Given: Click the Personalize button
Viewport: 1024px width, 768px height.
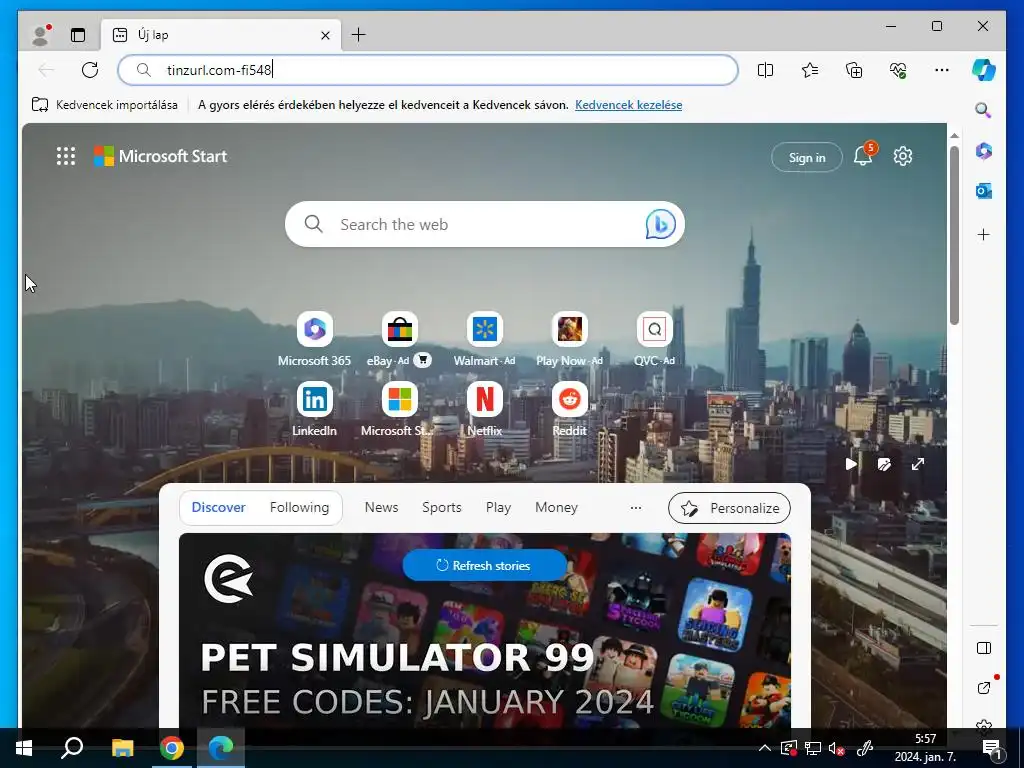Looking at the screenshot, I should [729, 508].
